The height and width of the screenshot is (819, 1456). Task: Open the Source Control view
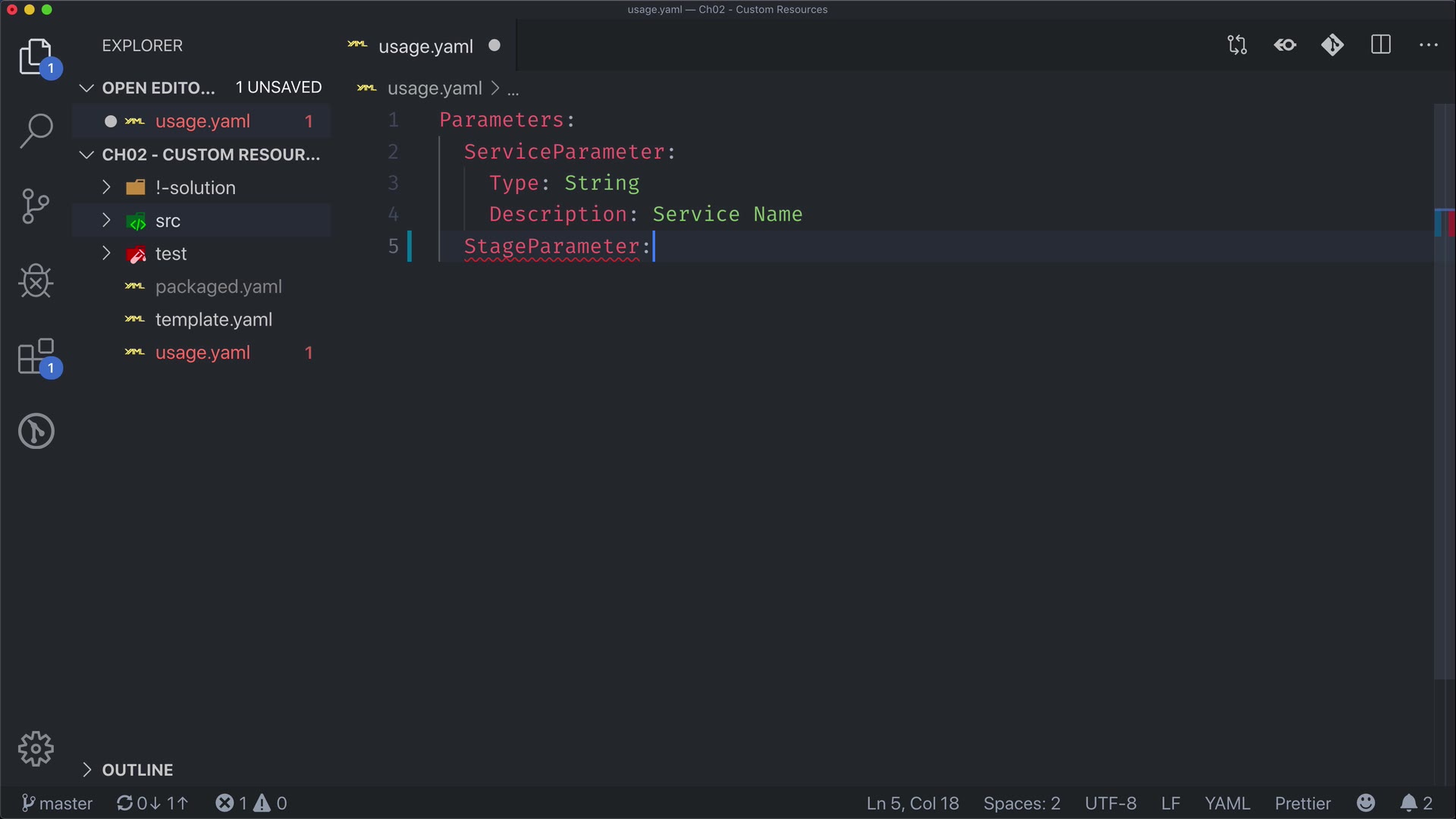point(36,206)
